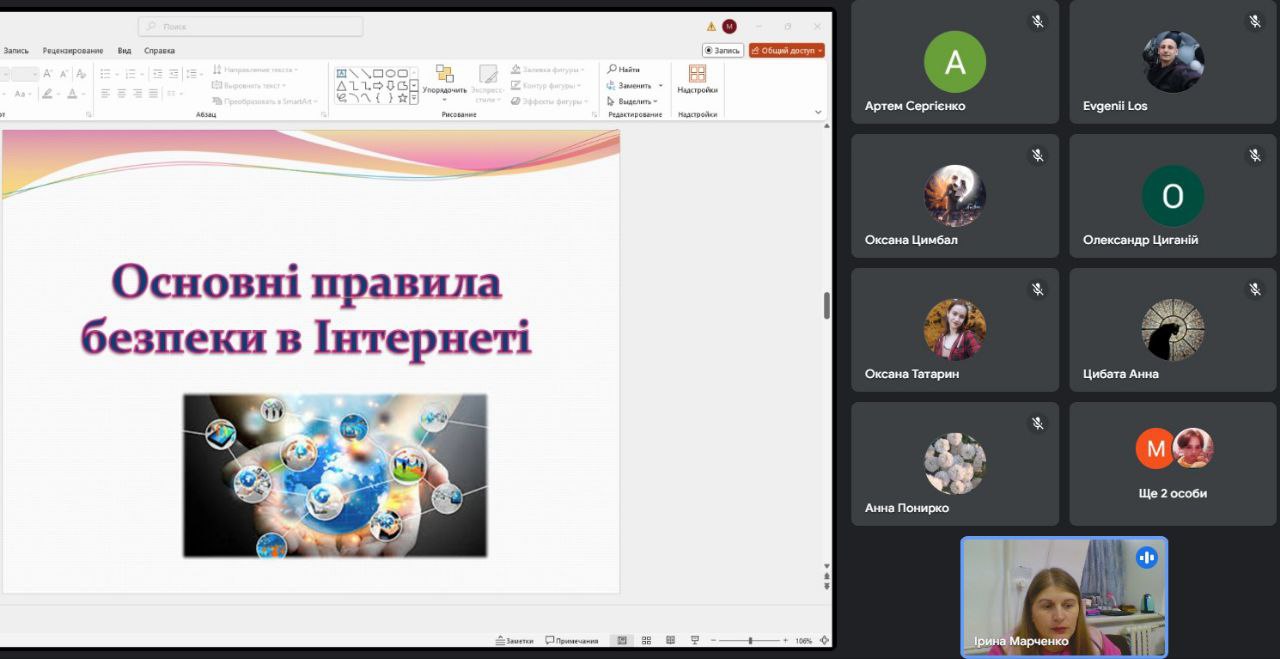Open the Запись ribbon tab
1280x659 pixels.
pyautogui.click(x=16, y=50)
